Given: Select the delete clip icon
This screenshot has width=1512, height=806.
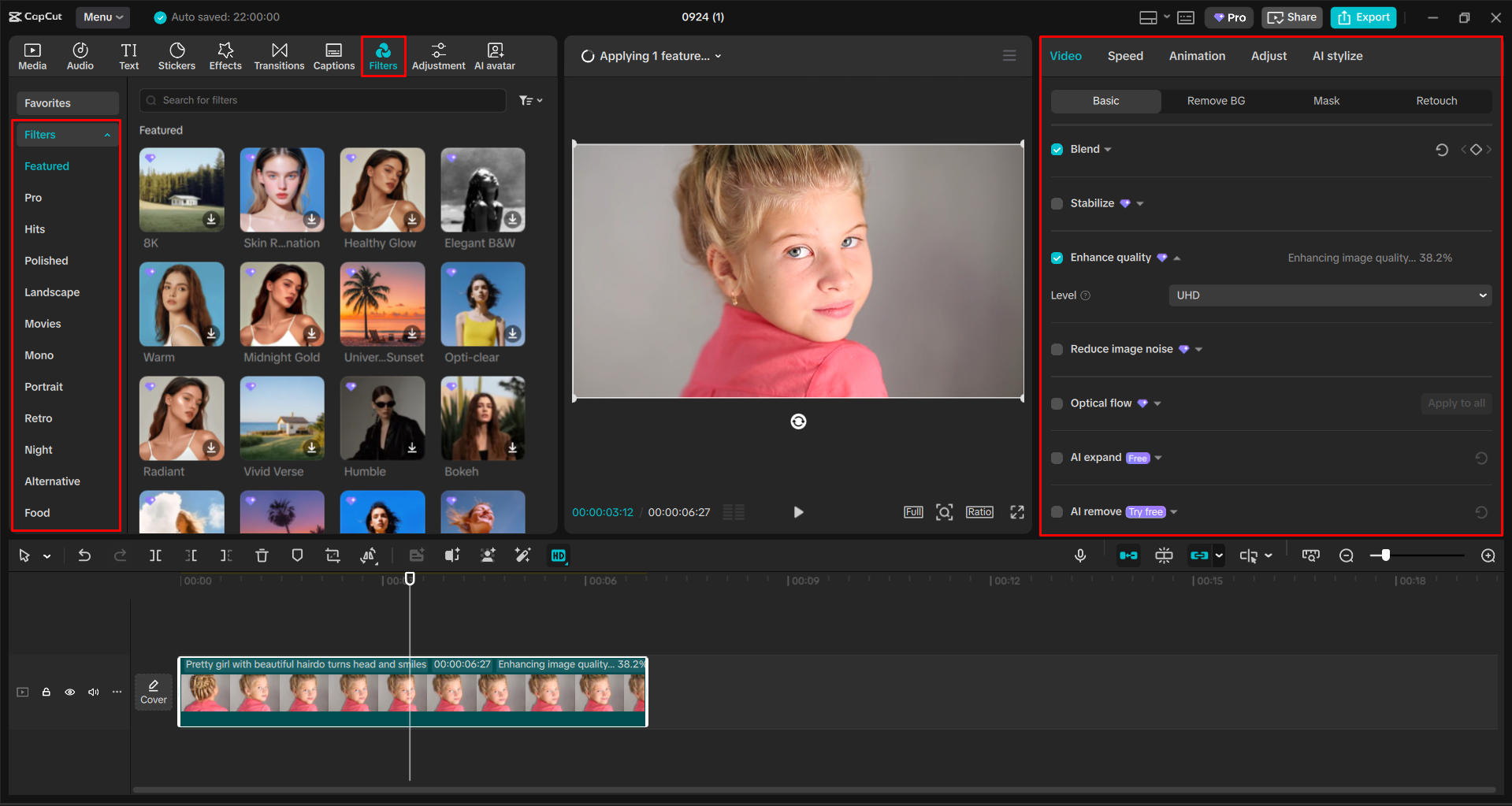Looking at the screenshot, I should [262, 555].
